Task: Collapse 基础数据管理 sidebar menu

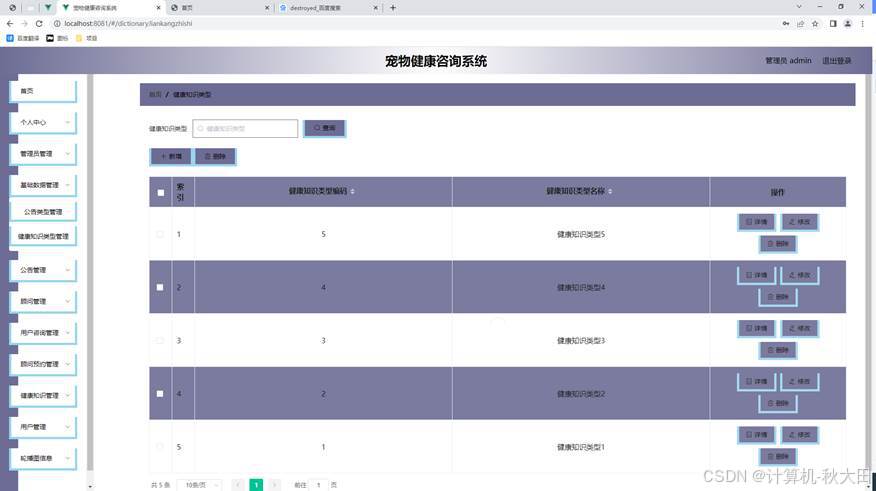Action: point(43,185)
